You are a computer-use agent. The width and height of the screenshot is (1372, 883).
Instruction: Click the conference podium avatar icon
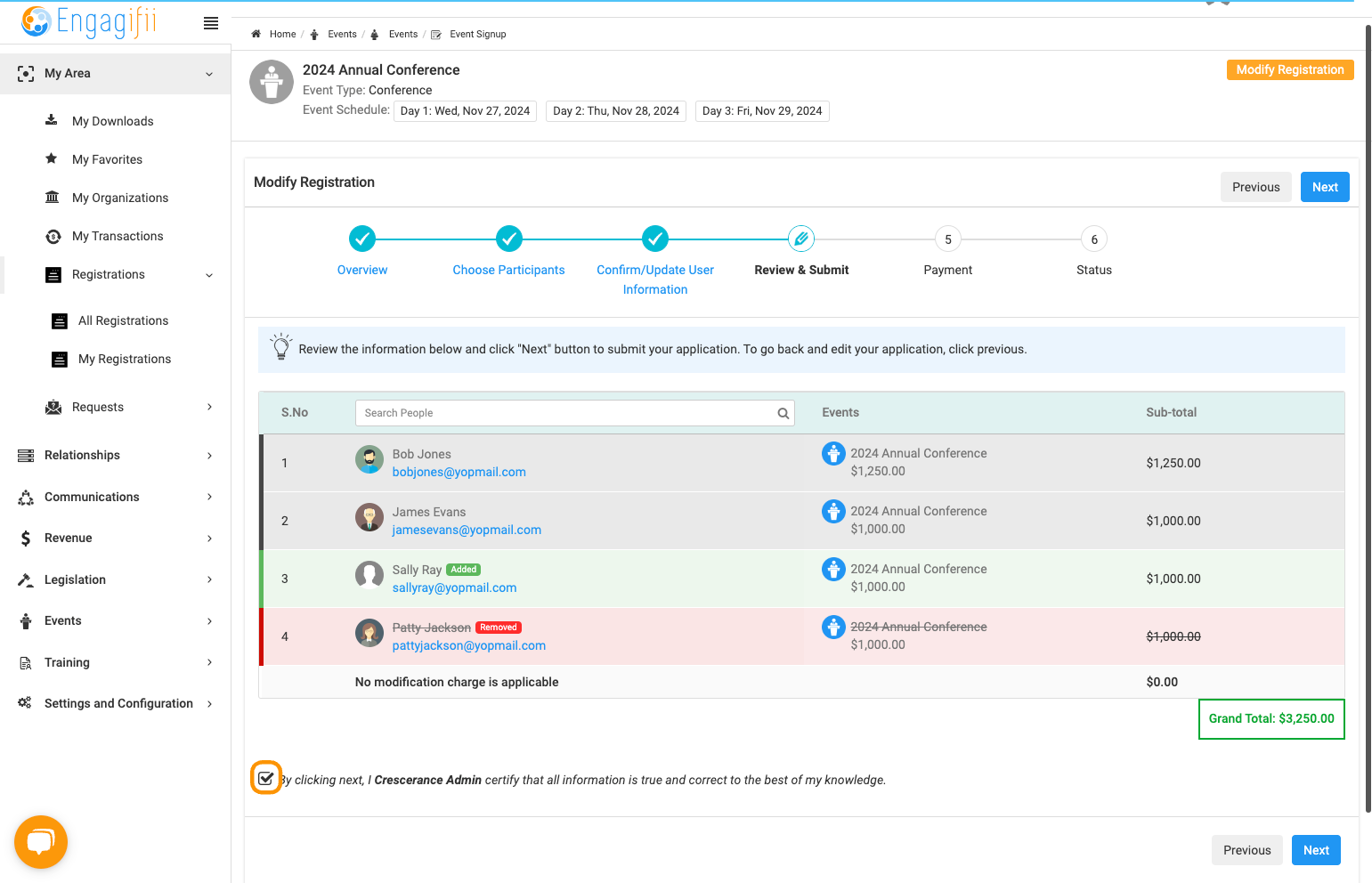pyautogui.click(x=272, y=82)
